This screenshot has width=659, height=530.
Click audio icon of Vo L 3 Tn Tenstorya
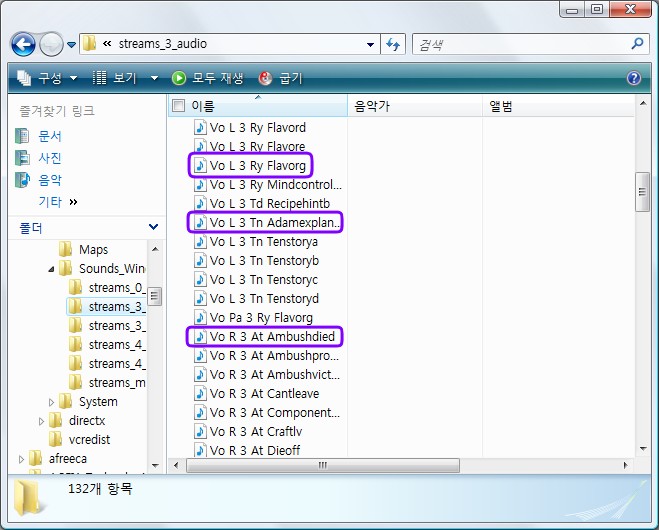pos(200,242)
